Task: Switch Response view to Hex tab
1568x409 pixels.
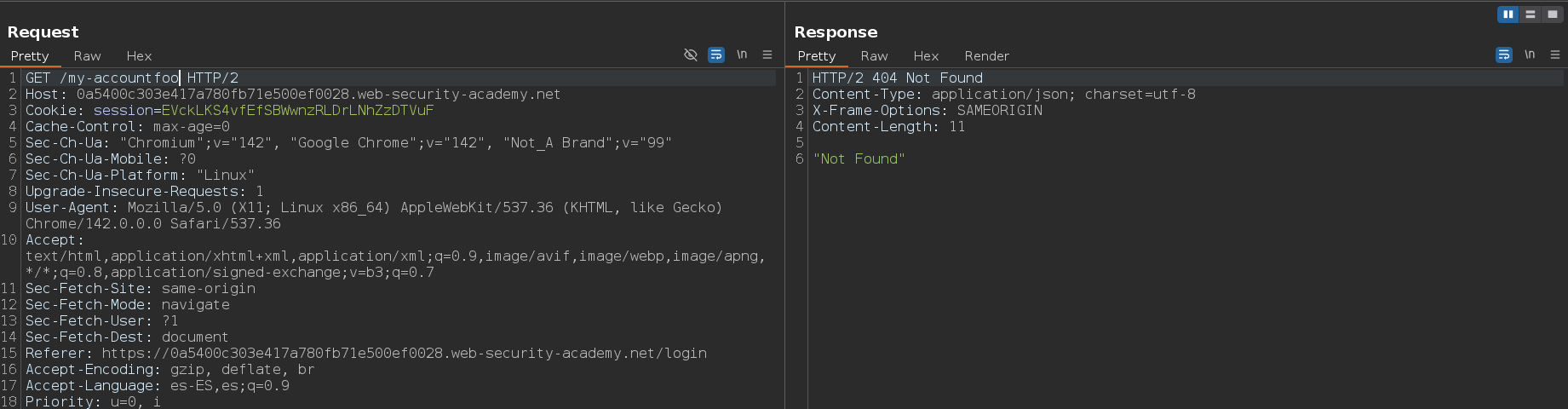Action: pyautogui.click(x=926, y=56)
